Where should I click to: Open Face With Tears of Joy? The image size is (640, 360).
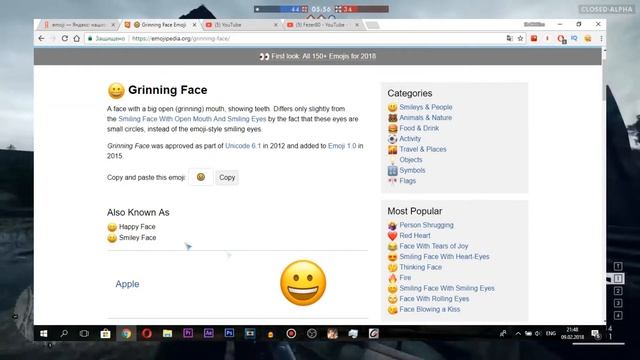click(433, 246)
